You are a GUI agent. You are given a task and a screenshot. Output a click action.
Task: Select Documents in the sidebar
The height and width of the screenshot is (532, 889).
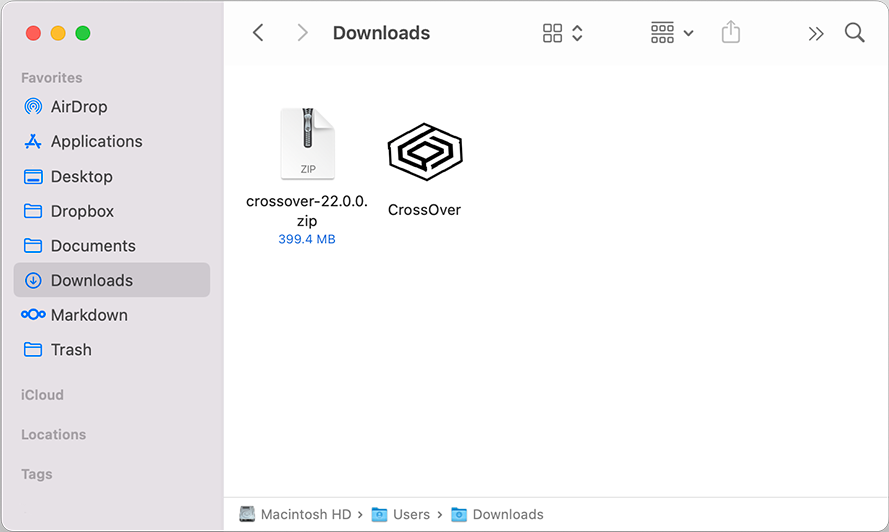tap(93, 246)
